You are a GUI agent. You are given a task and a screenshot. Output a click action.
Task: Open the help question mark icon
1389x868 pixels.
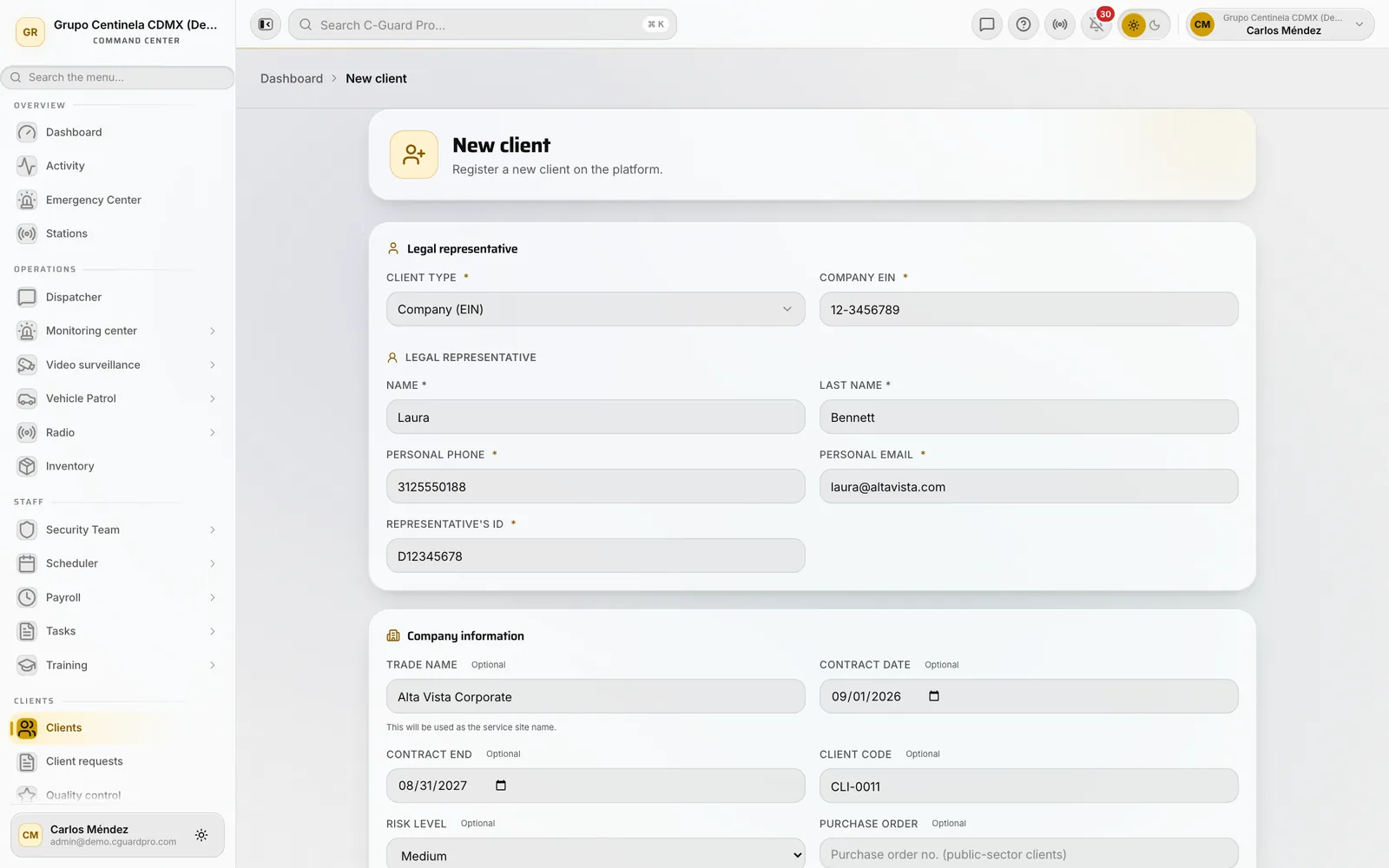tap(1024, 24)
